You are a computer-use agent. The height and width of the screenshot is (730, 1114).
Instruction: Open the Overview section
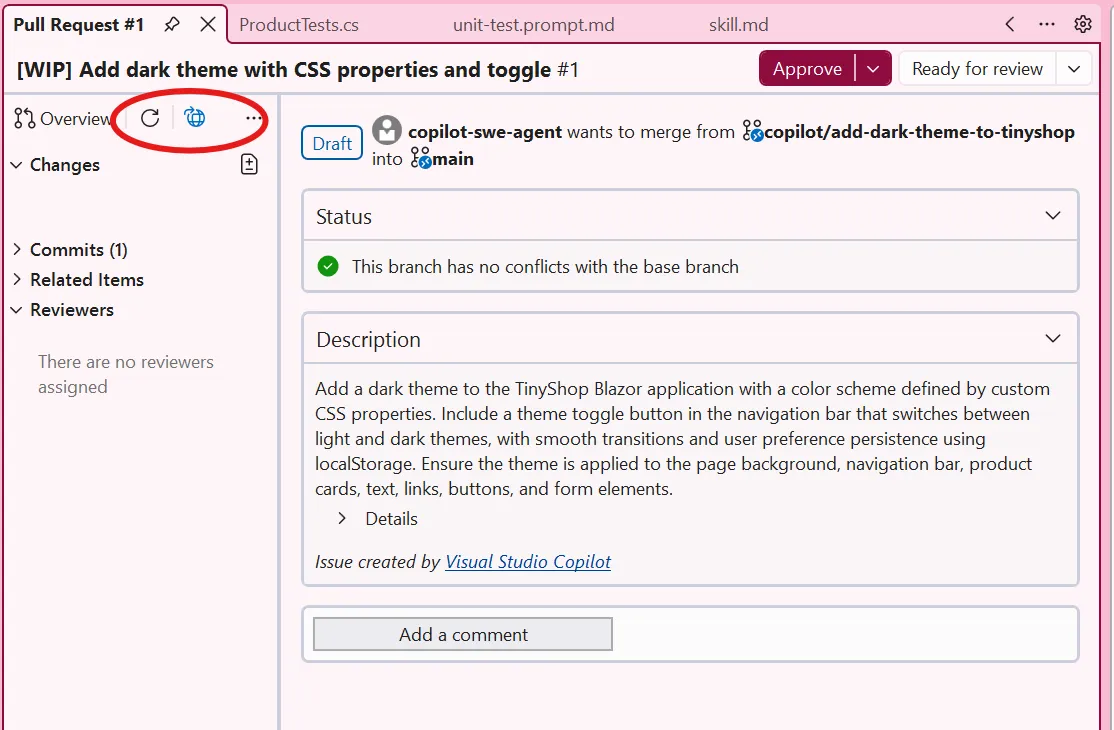[x=64, y=119]
